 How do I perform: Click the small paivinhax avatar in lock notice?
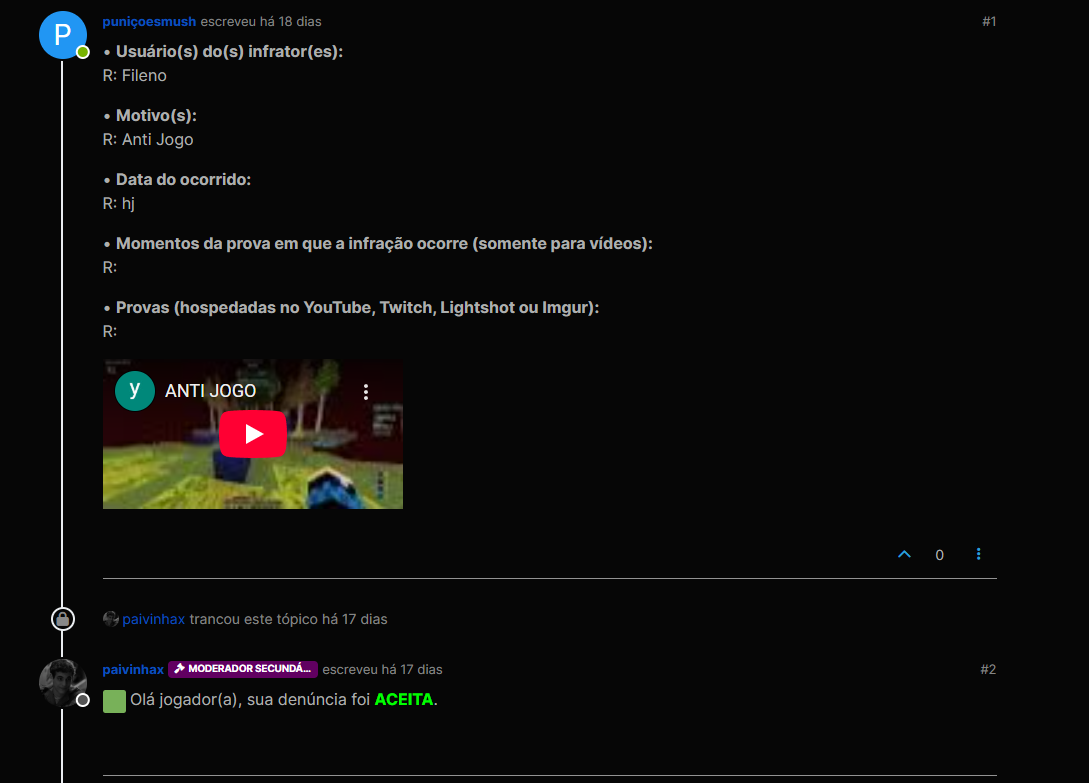click(110, 618)
